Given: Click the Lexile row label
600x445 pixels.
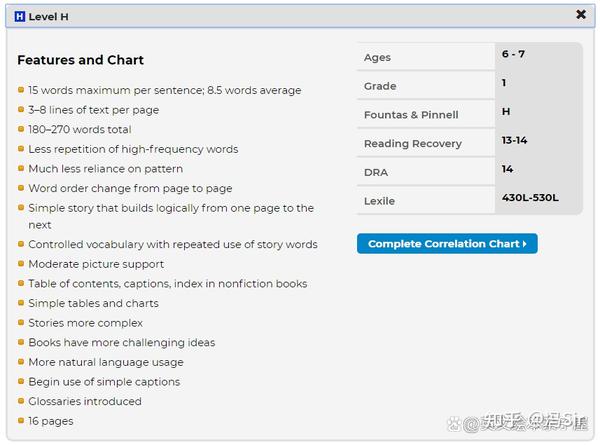Looking at the screenshot, I should [379, 201].
